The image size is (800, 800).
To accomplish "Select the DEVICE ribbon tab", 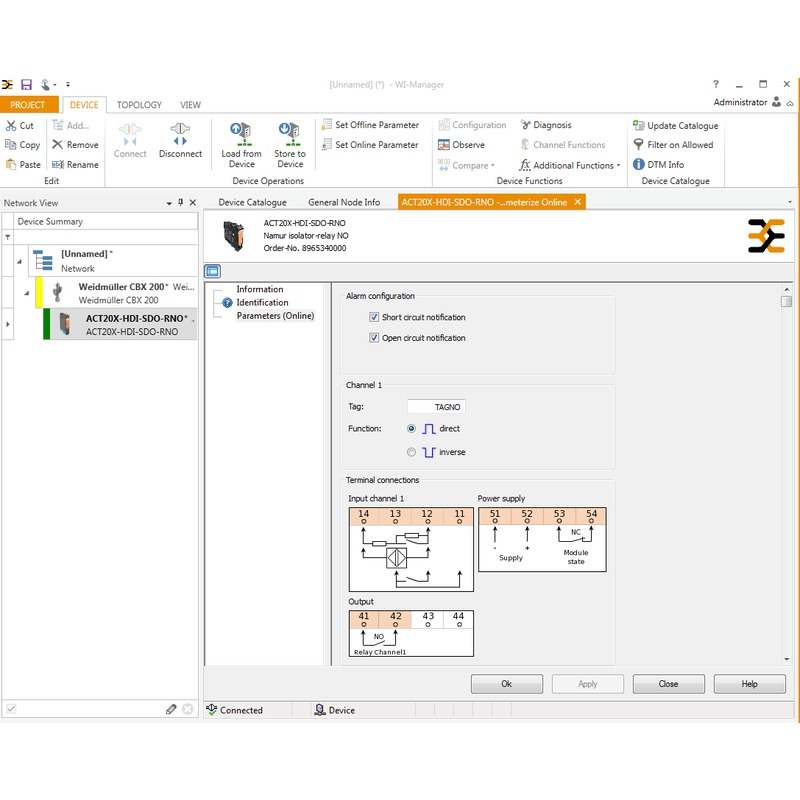I will (x=84, y=105).
